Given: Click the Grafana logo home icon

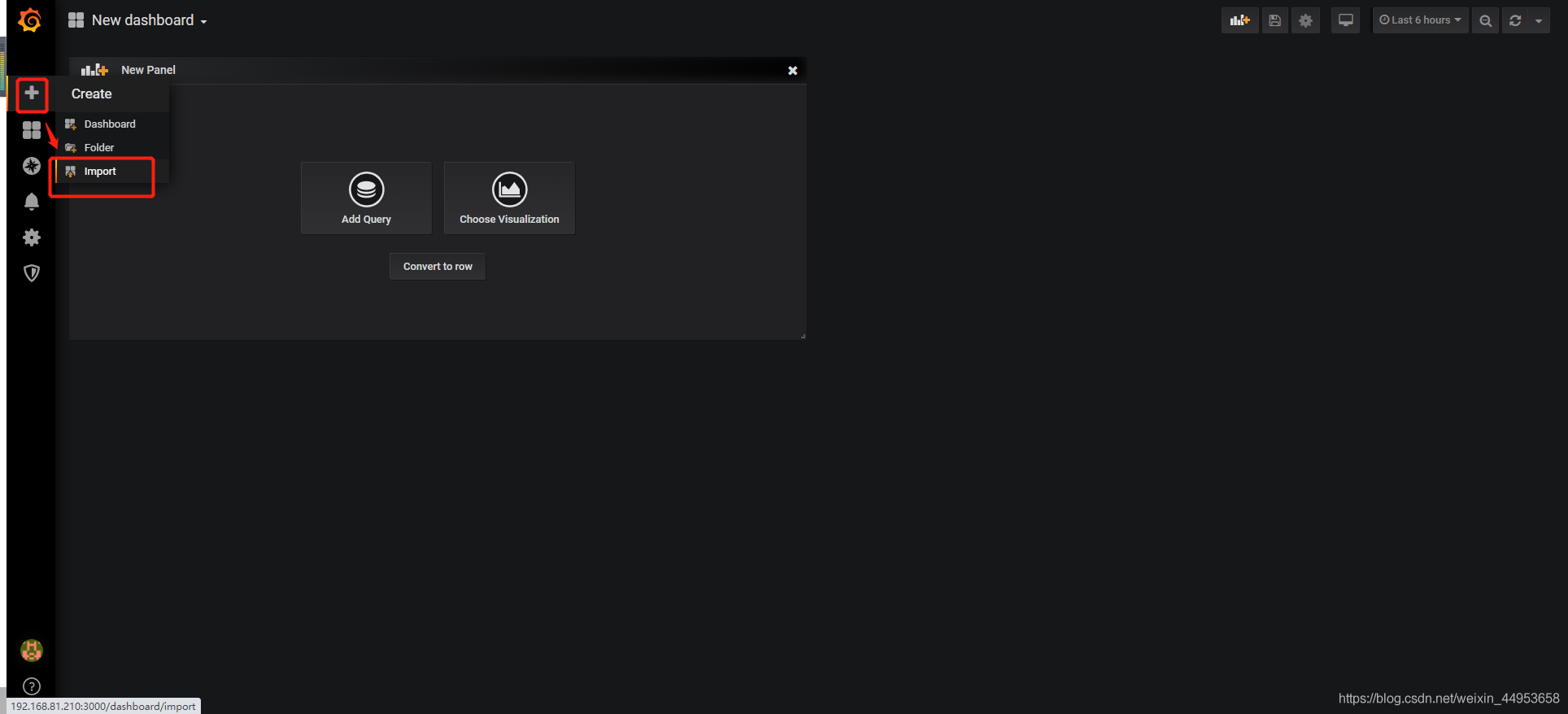Looking at the screenshot, I should coord(30,20).
